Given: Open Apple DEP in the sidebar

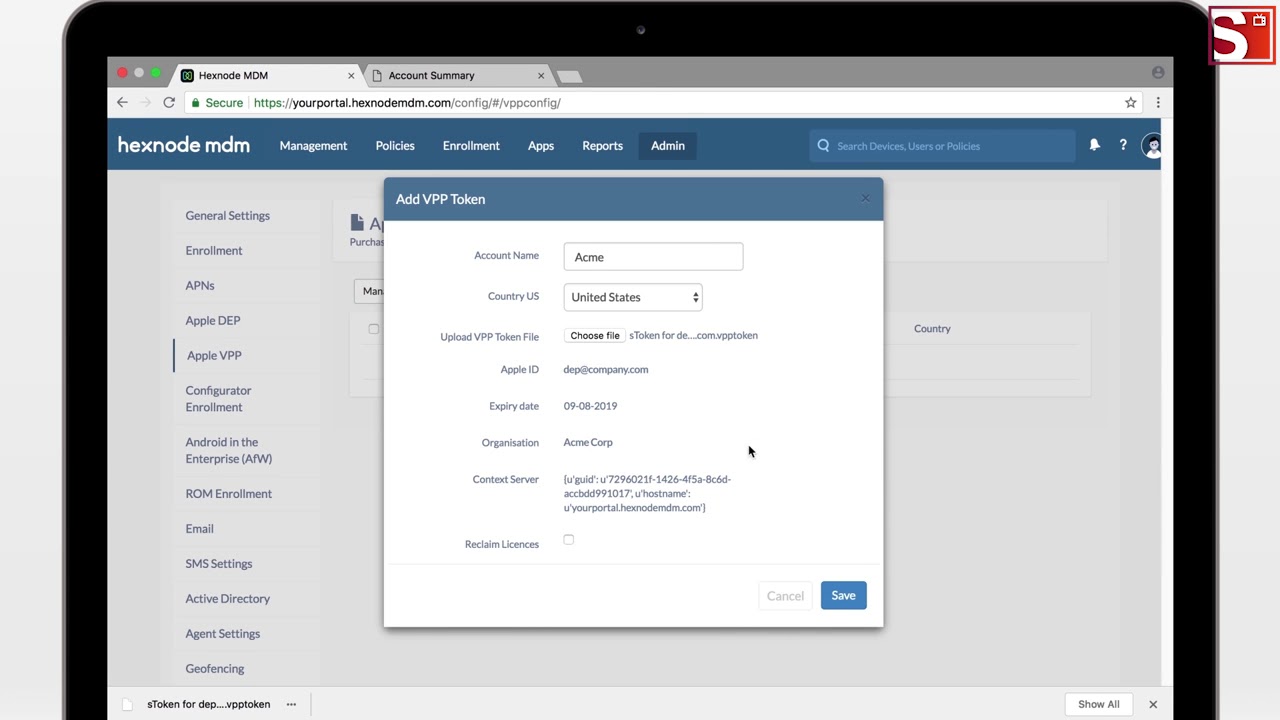Looking at the screenshot, I should (x=213, y=320).
